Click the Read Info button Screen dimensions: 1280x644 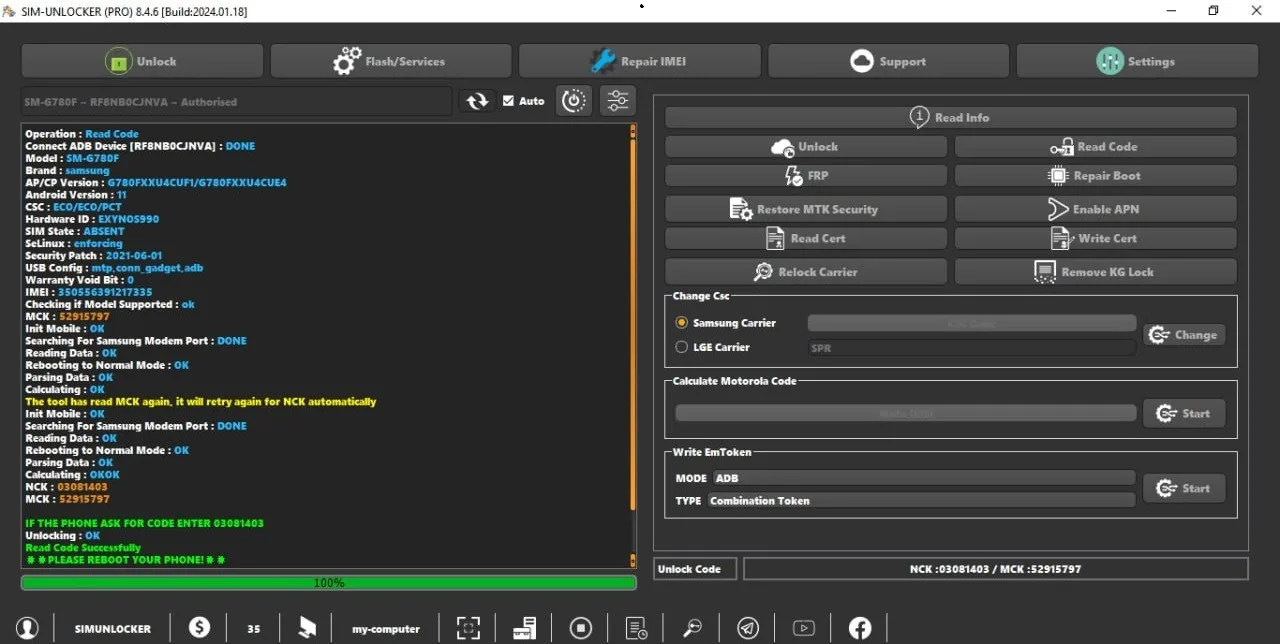950,117
